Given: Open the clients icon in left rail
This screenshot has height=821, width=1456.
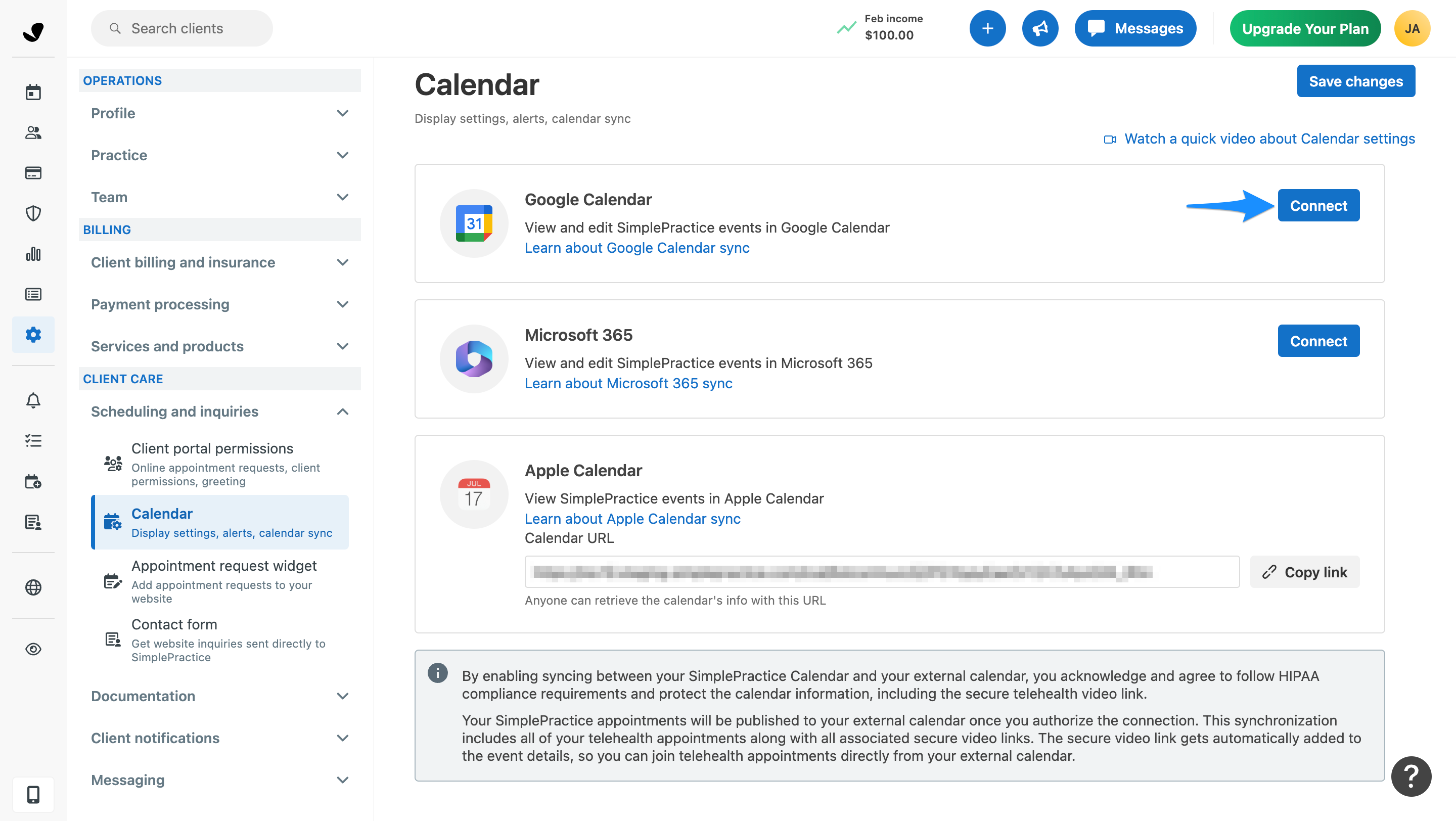Looking at the screenshot, I should (33, 133).
